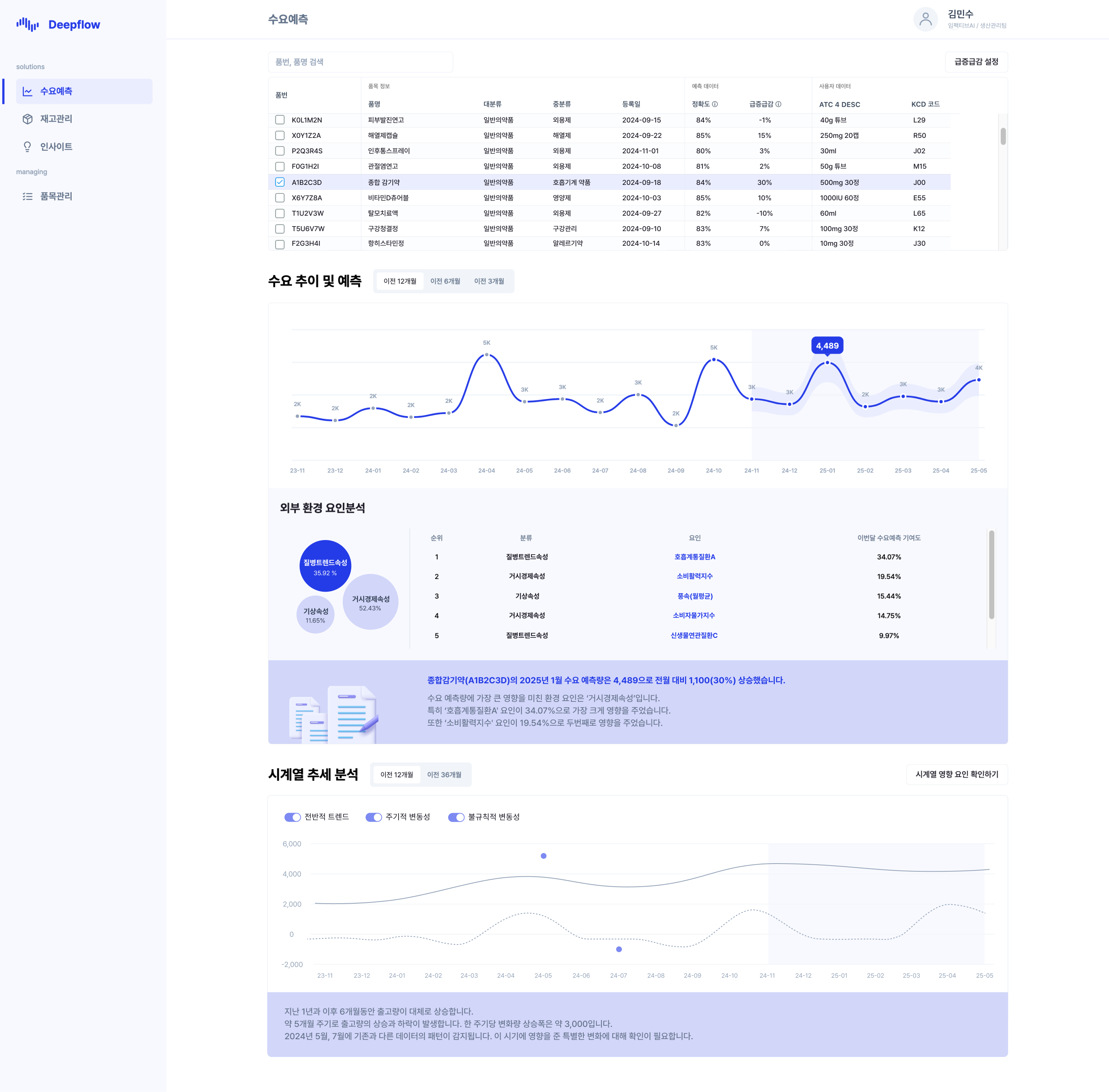This screenshot has height=1092, width=1109.
Task: Click the info icon next to 정확도
Action: click(714, 104)
